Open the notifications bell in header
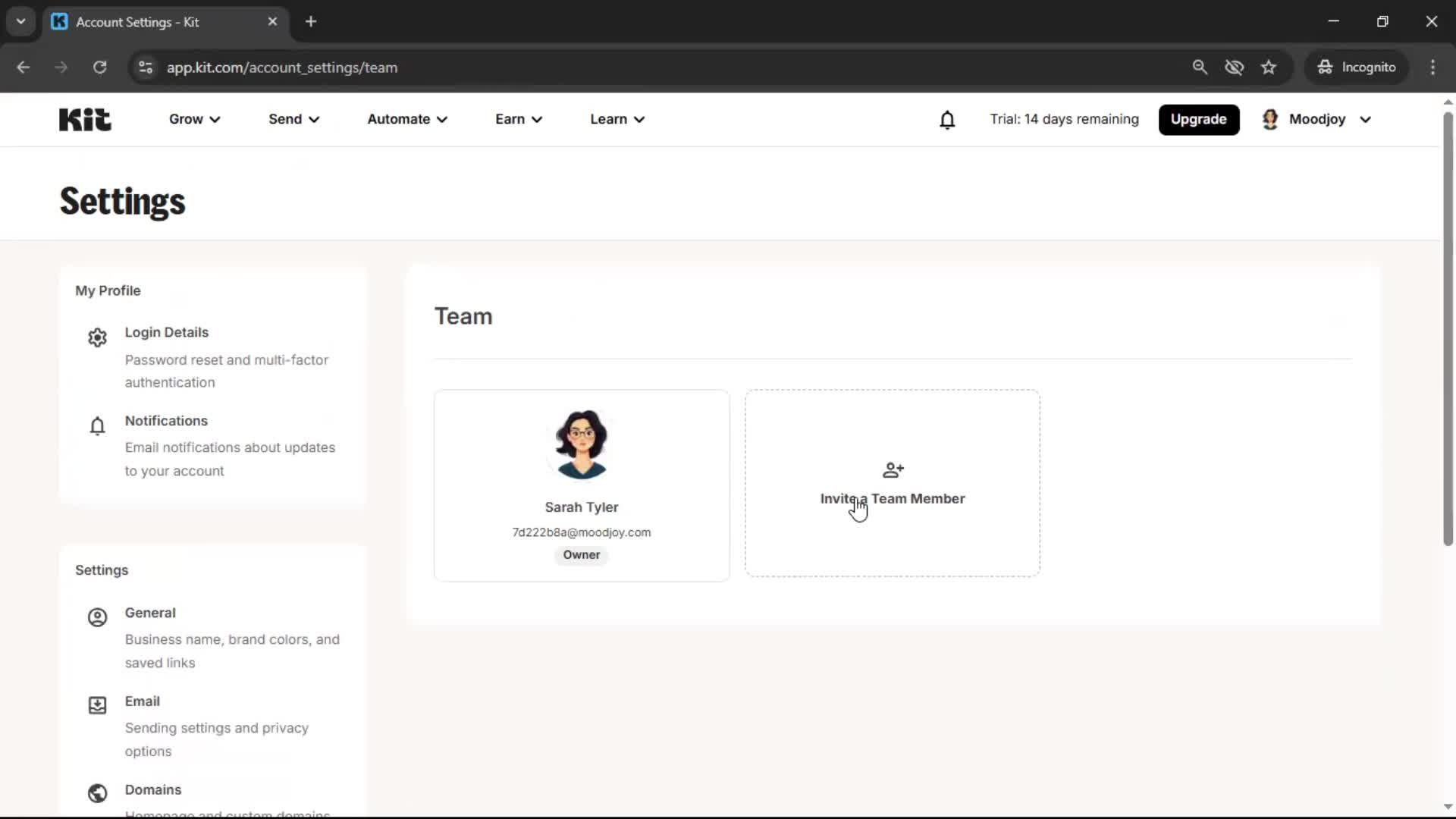Image resolution: width=1456 pixels, height=819 pixels. [947, 120]
